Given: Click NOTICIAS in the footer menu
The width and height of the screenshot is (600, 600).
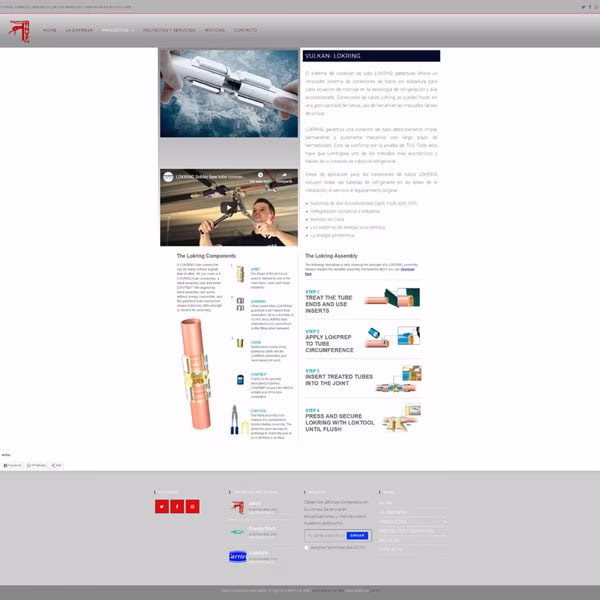Looking at the screenshot, I should (x=390, y=540).
